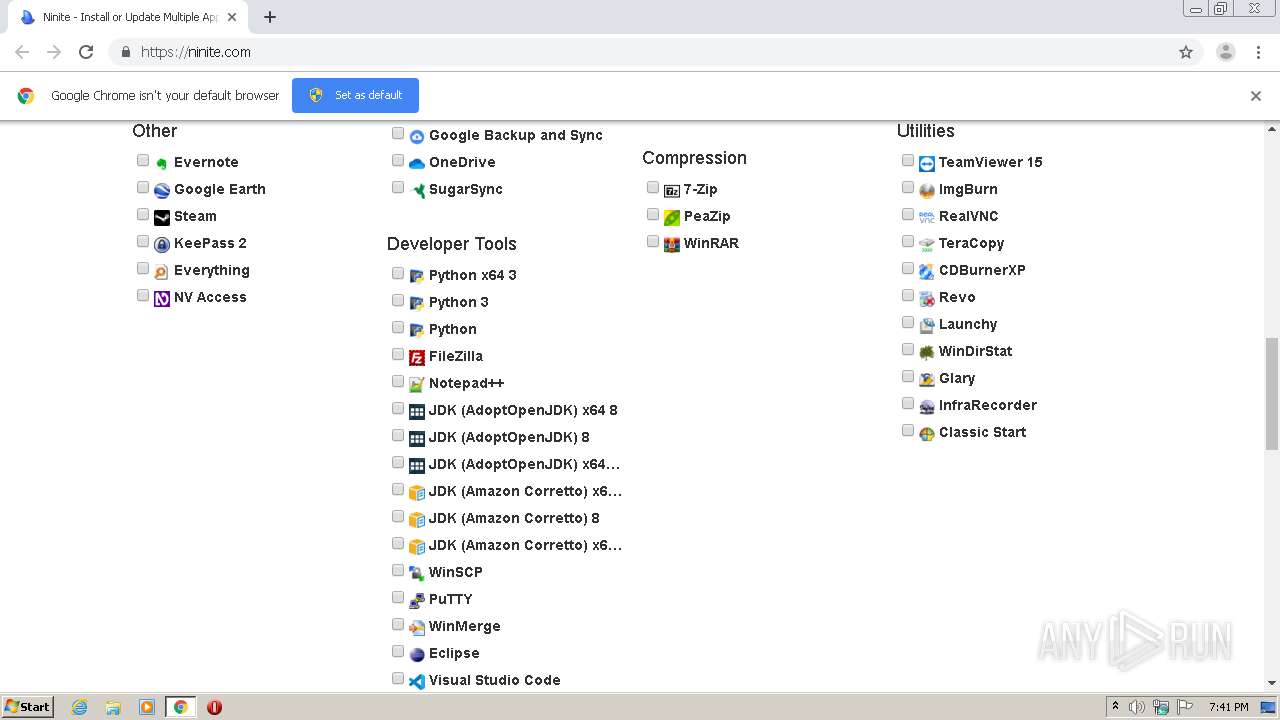1280x720 pixels.
Task: Go back with the browser back arrow
Action: 22,52
